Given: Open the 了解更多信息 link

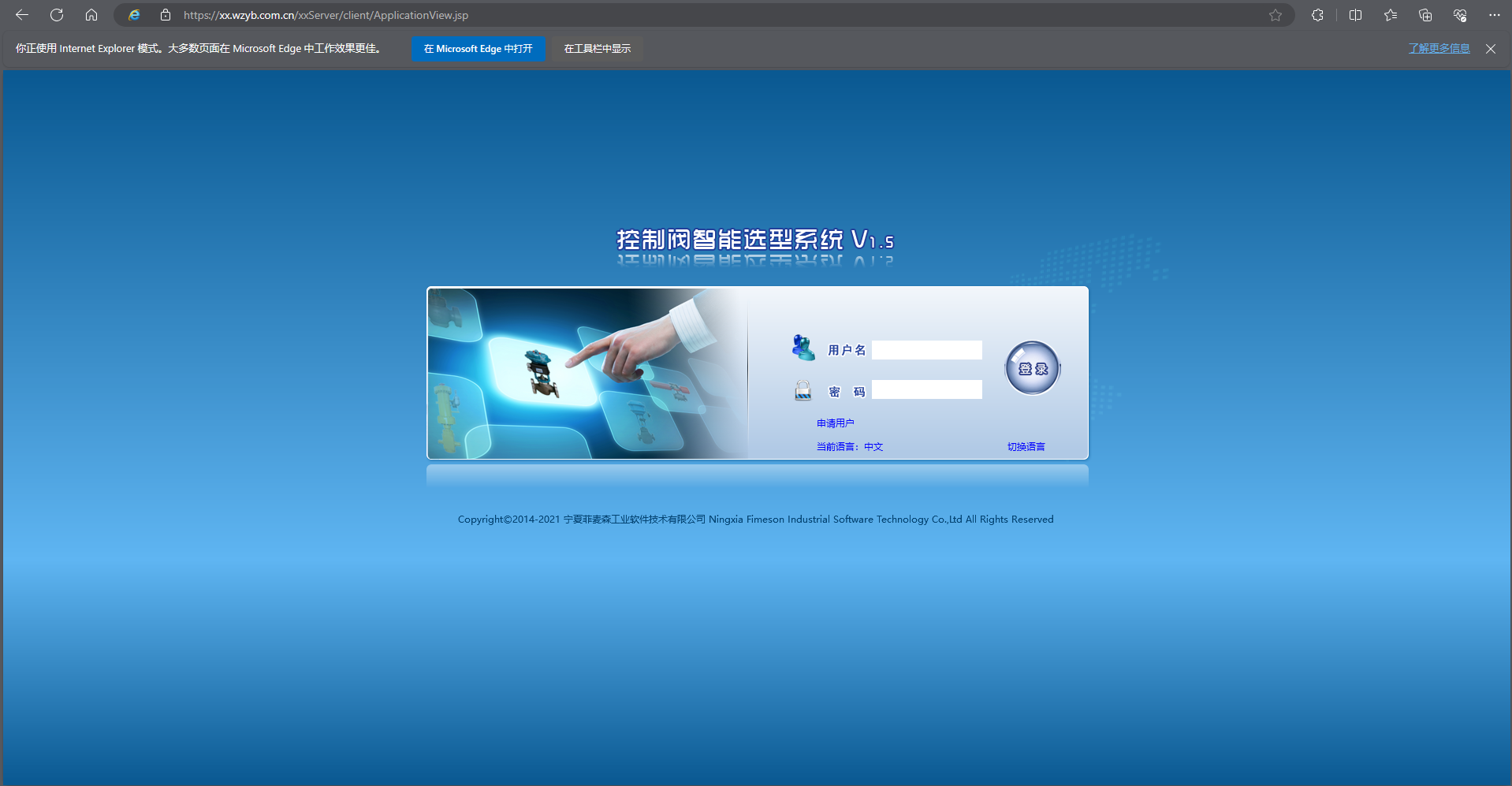Looking at the screenshot, I should [1439, 49].
